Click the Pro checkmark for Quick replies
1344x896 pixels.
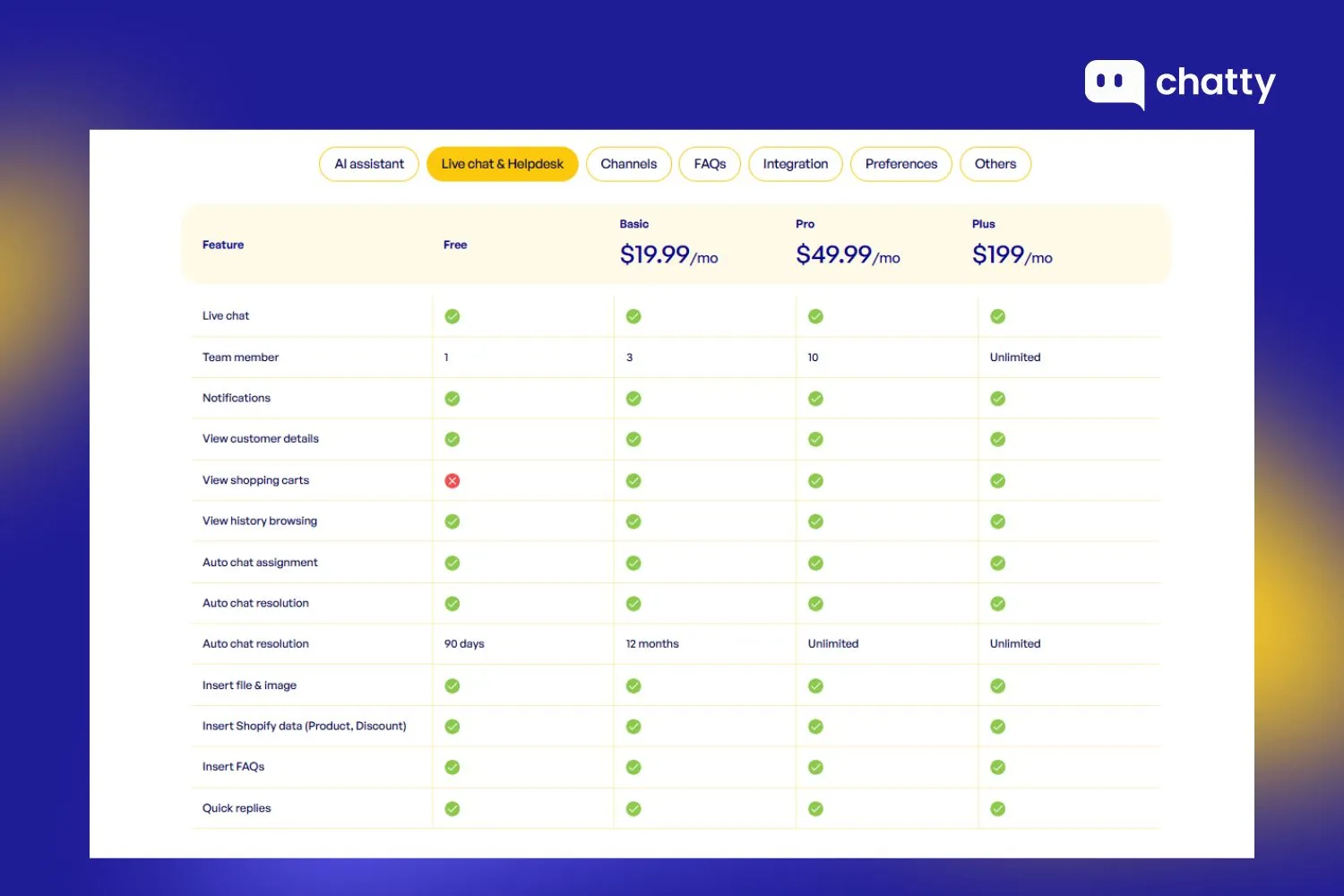[x=815, y=809]
